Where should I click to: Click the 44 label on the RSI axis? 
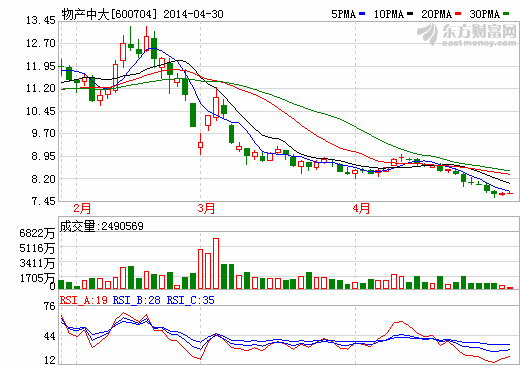(50, 336)
